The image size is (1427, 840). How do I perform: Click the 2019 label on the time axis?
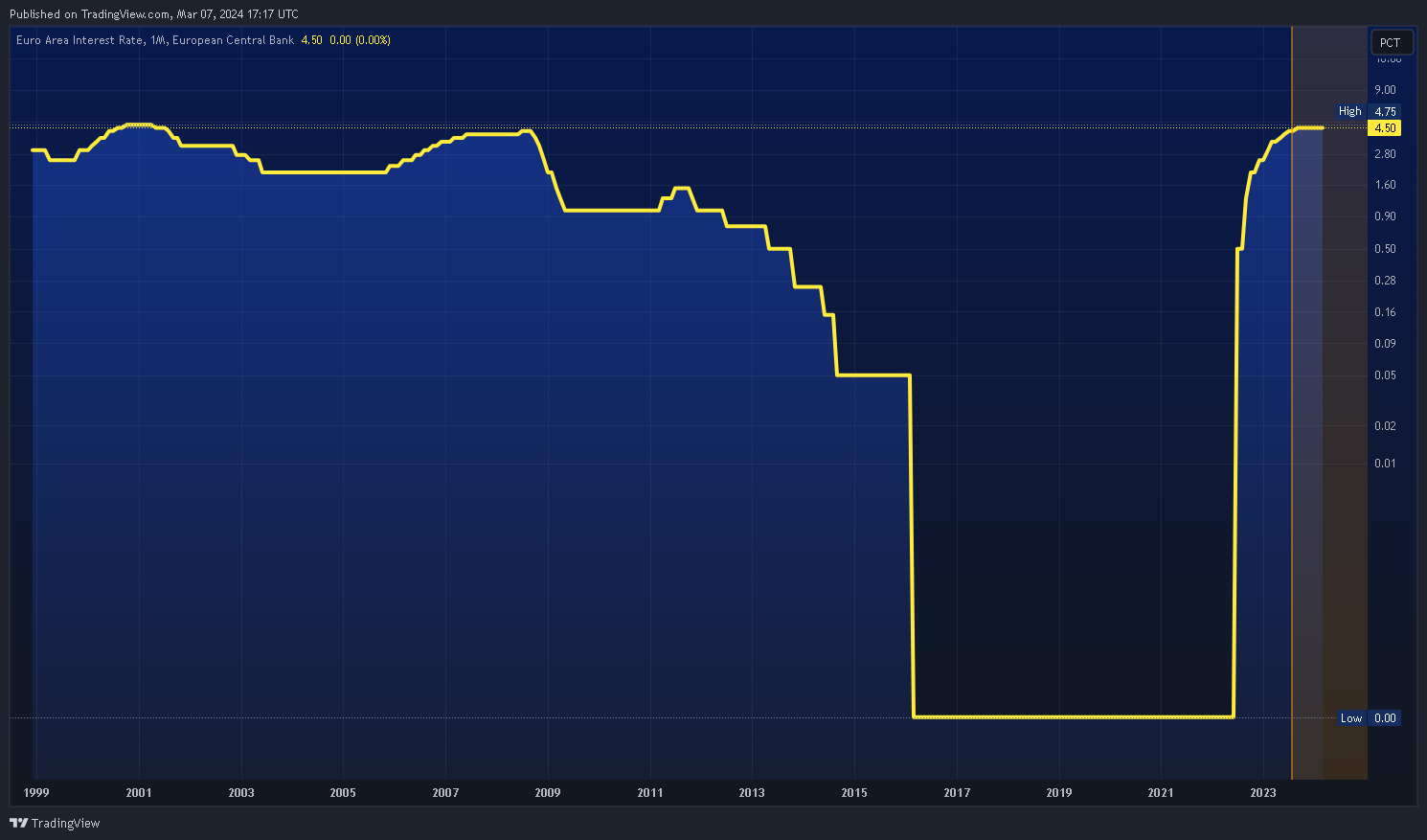(x=1059, y=793)
